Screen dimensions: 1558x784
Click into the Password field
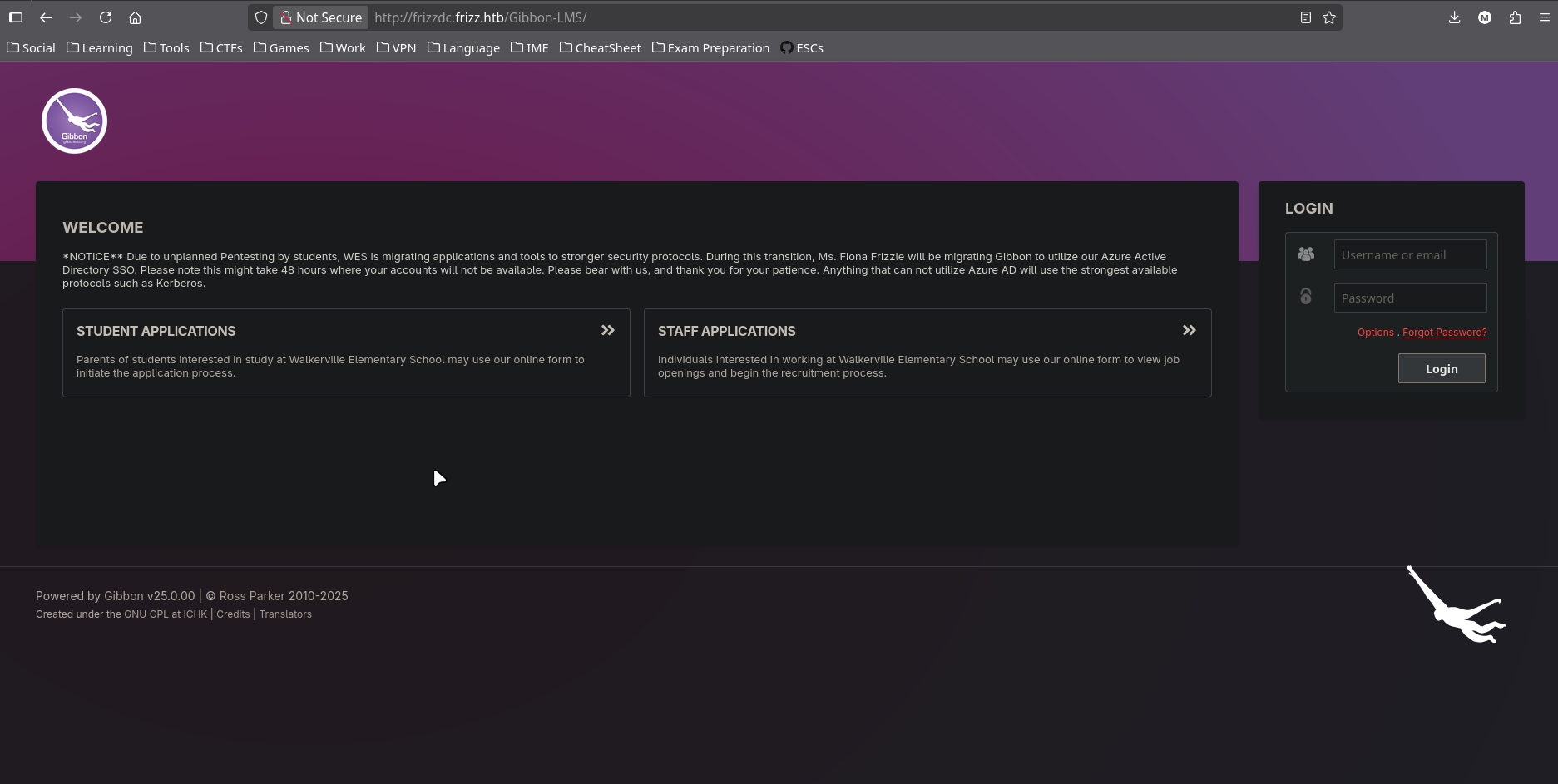tap(1410, 298)
